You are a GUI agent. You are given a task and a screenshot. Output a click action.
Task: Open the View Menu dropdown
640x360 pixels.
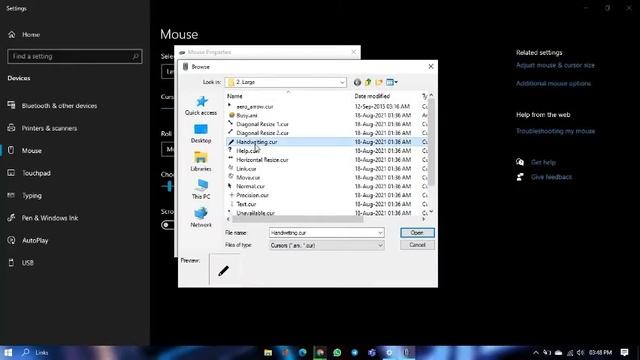point(391,82)
